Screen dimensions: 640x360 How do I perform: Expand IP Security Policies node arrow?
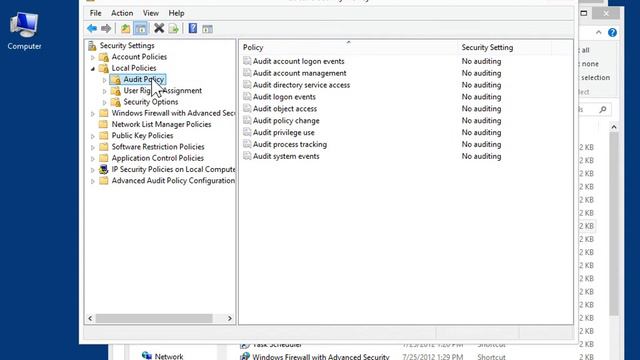[x=93, y=170]
